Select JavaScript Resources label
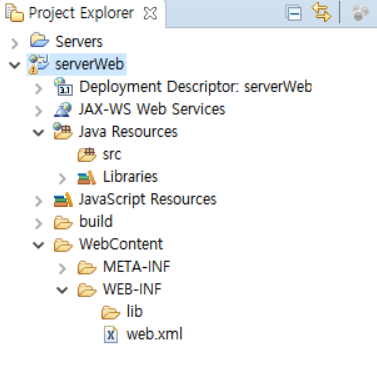 [x=148, y=199]
